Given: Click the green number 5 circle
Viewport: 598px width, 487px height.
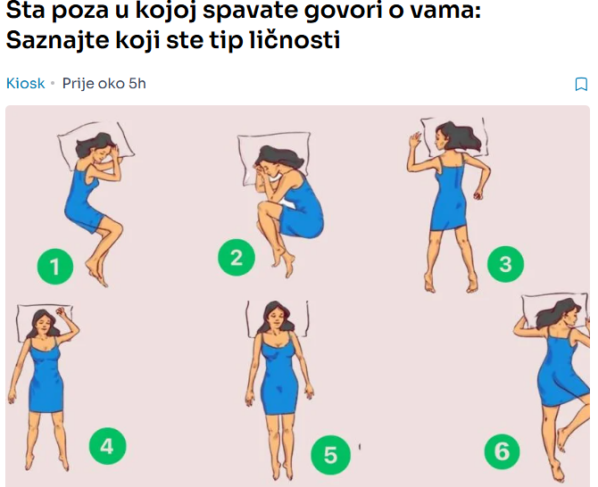Looking at the screenshot, I should pos(330,455).
